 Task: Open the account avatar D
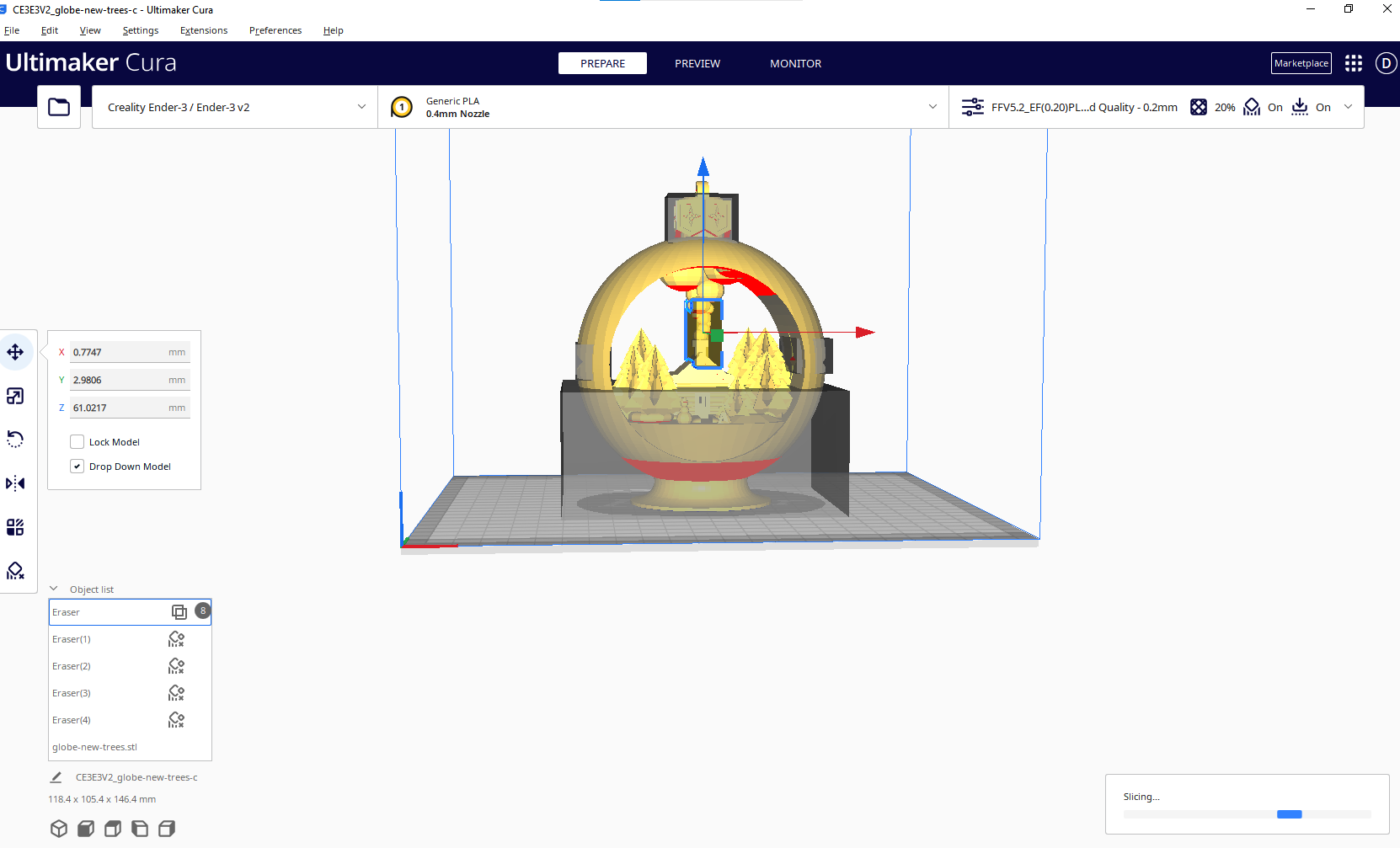coord(1386,63)
